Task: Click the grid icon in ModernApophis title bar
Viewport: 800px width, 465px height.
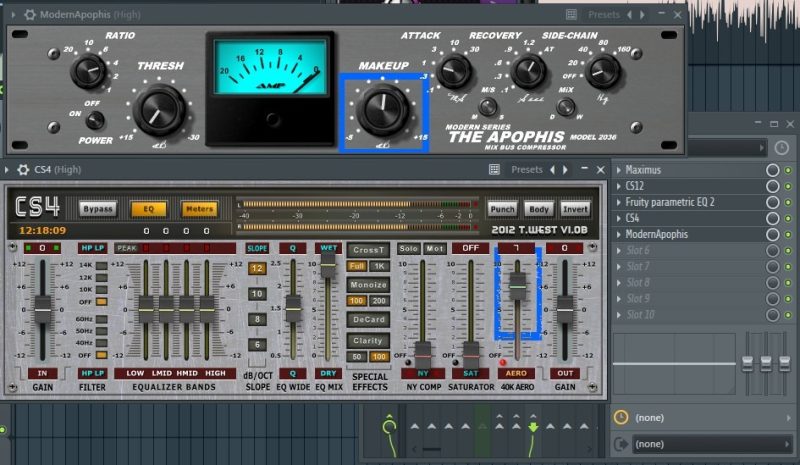Action: 571,15
